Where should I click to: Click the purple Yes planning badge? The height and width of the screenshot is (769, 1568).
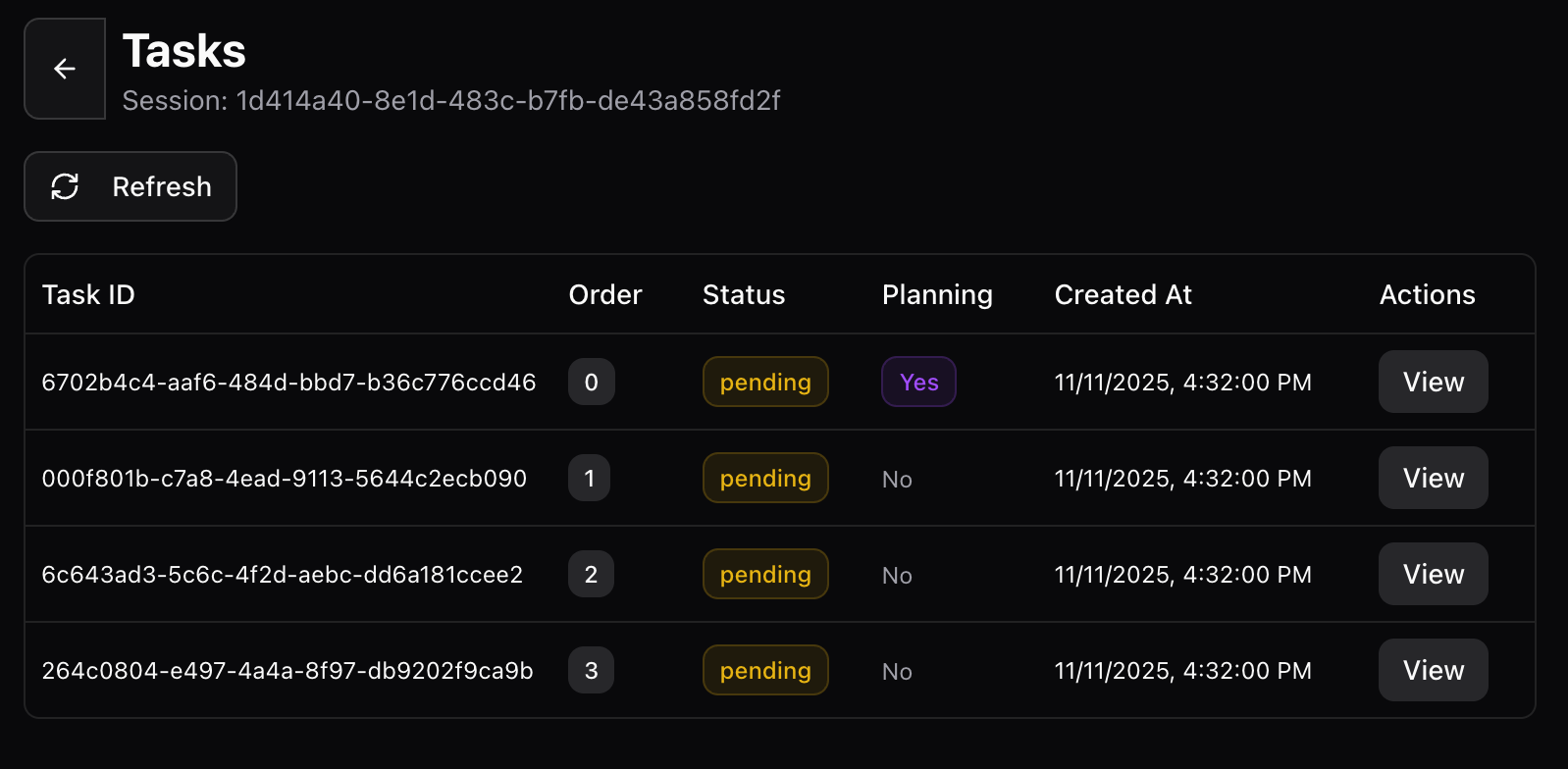(x=918, y=382)
